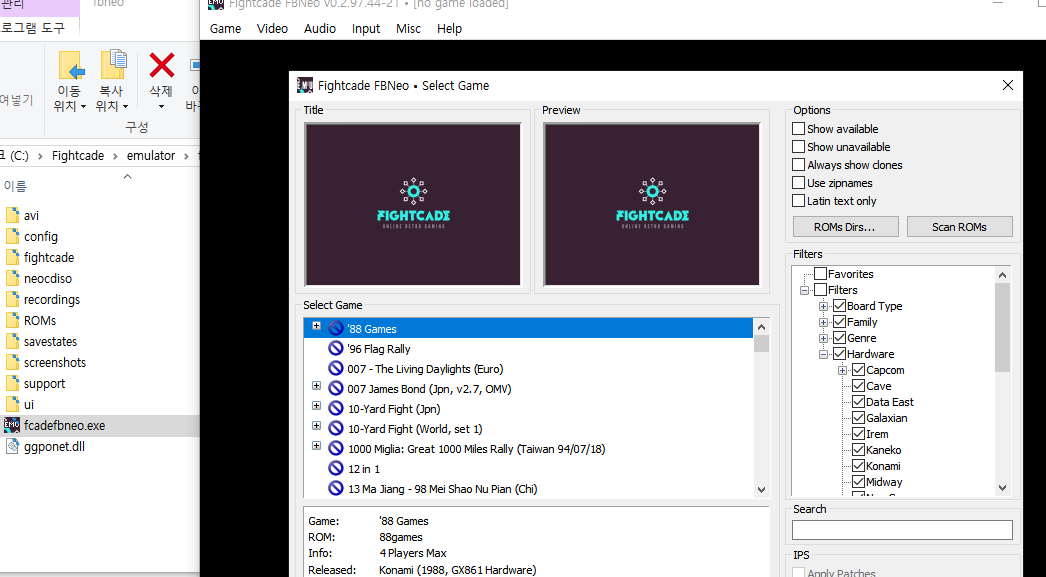
Task: Collapse the Filters tree node
Action: pyautogui.click(x=805, y=290)
